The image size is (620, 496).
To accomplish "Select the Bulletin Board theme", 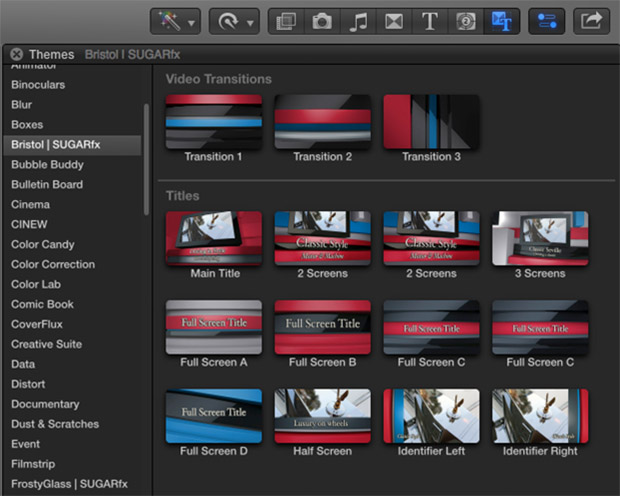I will click(x=47, y=185).
